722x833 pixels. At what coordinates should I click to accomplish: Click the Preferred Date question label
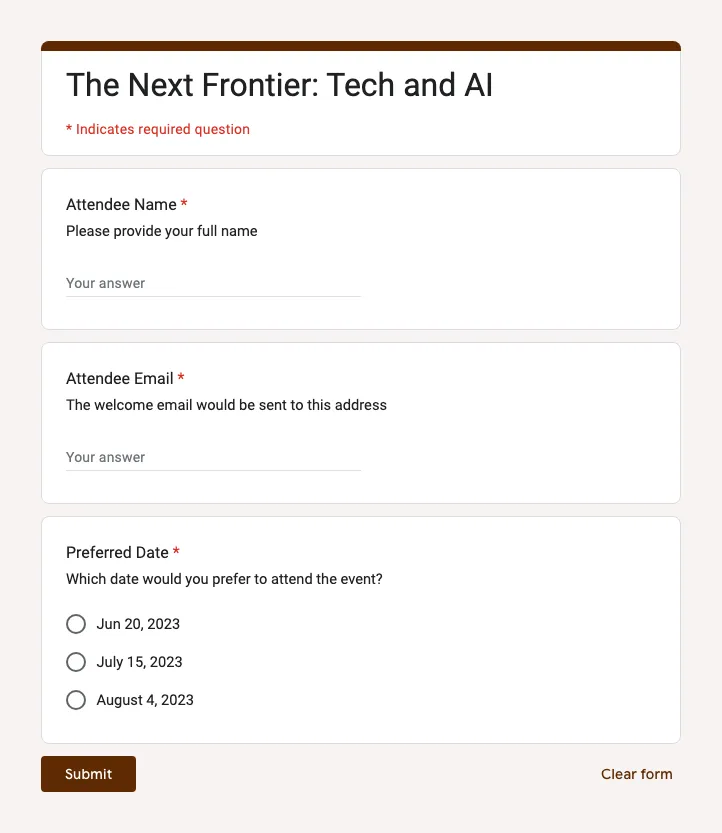tap(117, 552)
